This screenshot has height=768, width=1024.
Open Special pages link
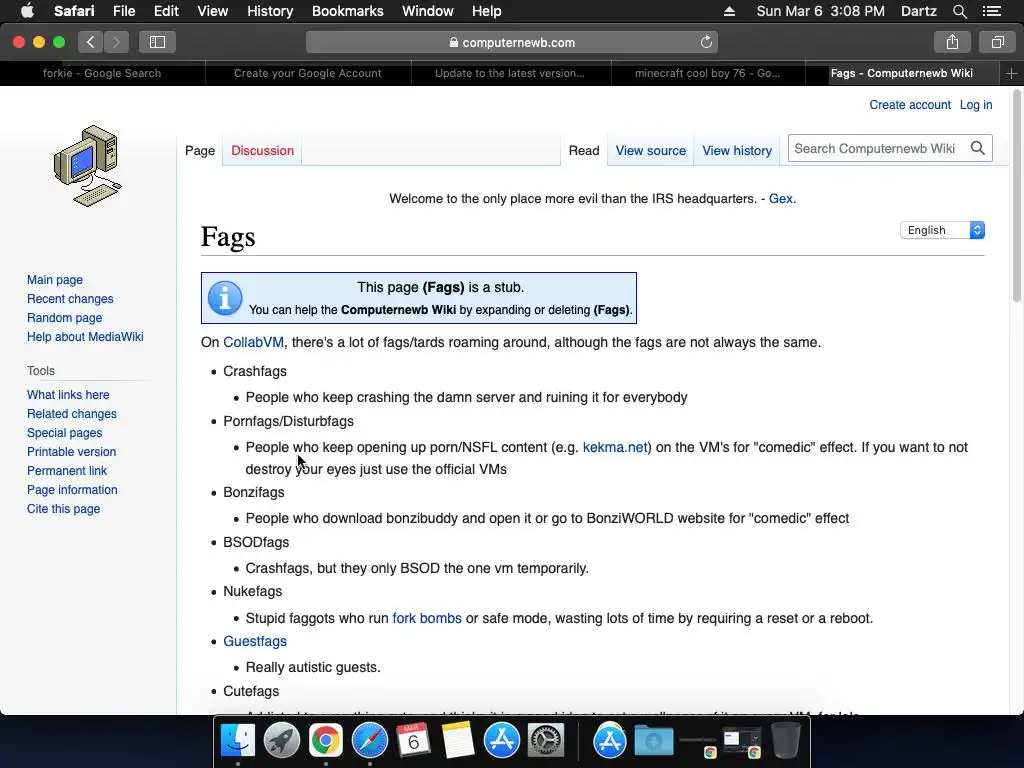(x=65, y=432)
